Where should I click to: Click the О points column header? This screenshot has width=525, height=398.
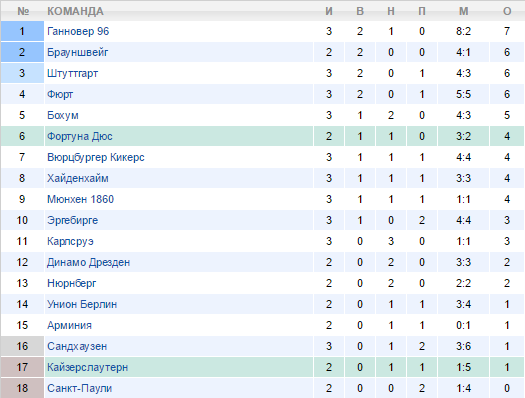tap(507, 11)
